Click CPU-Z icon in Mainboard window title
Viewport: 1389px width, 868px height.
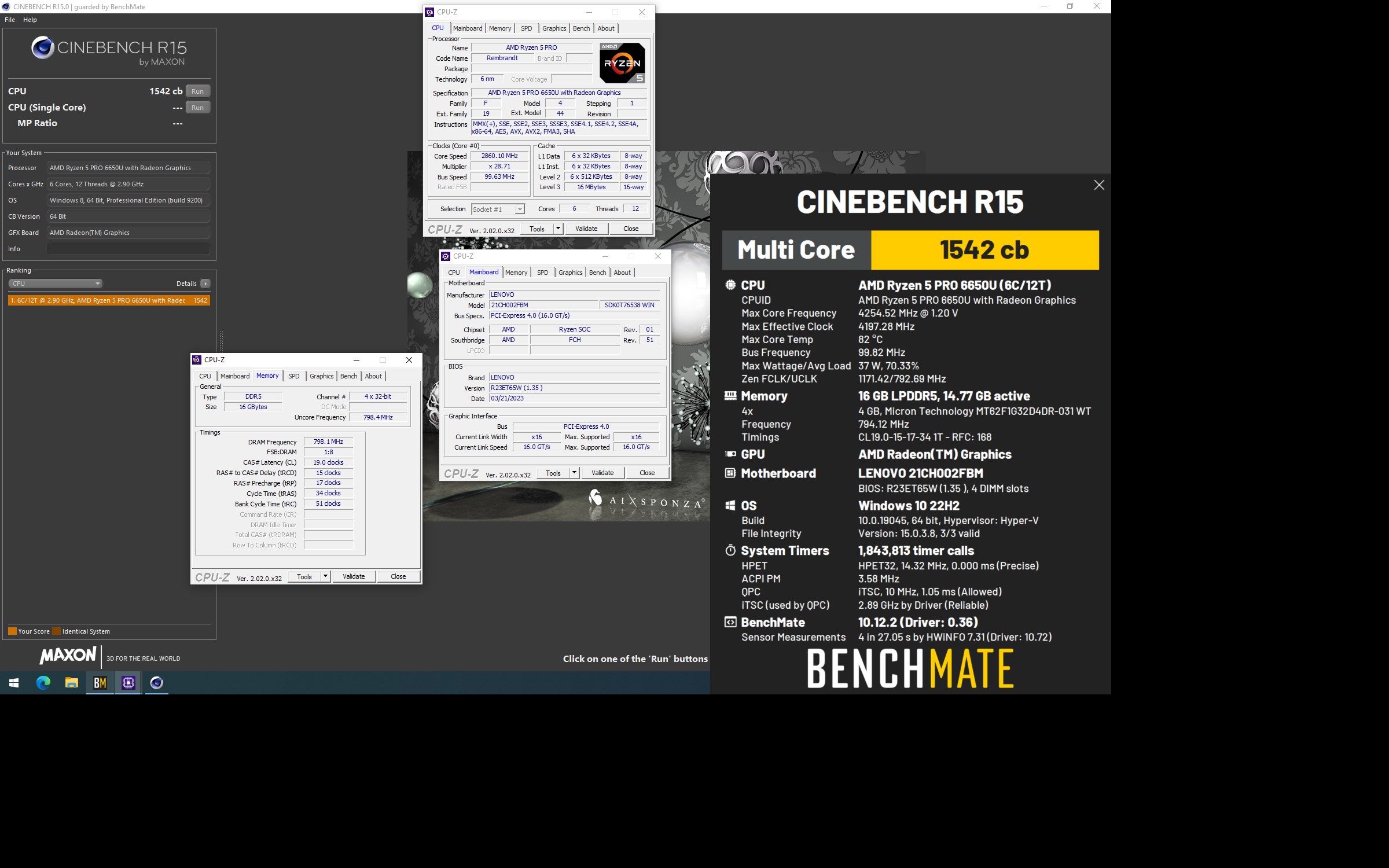click(x=446, y=256)
